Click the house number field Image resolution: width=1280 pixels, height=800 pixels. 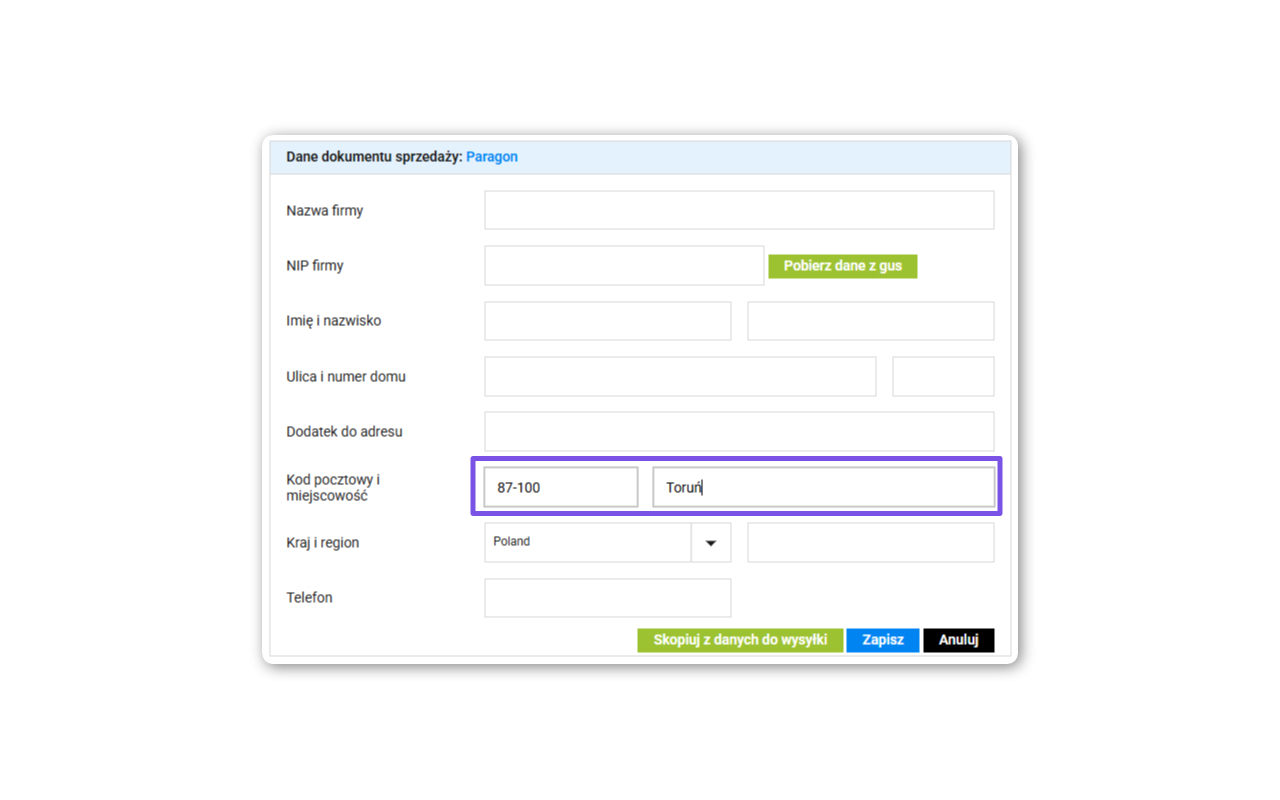[x=943, y=377]
